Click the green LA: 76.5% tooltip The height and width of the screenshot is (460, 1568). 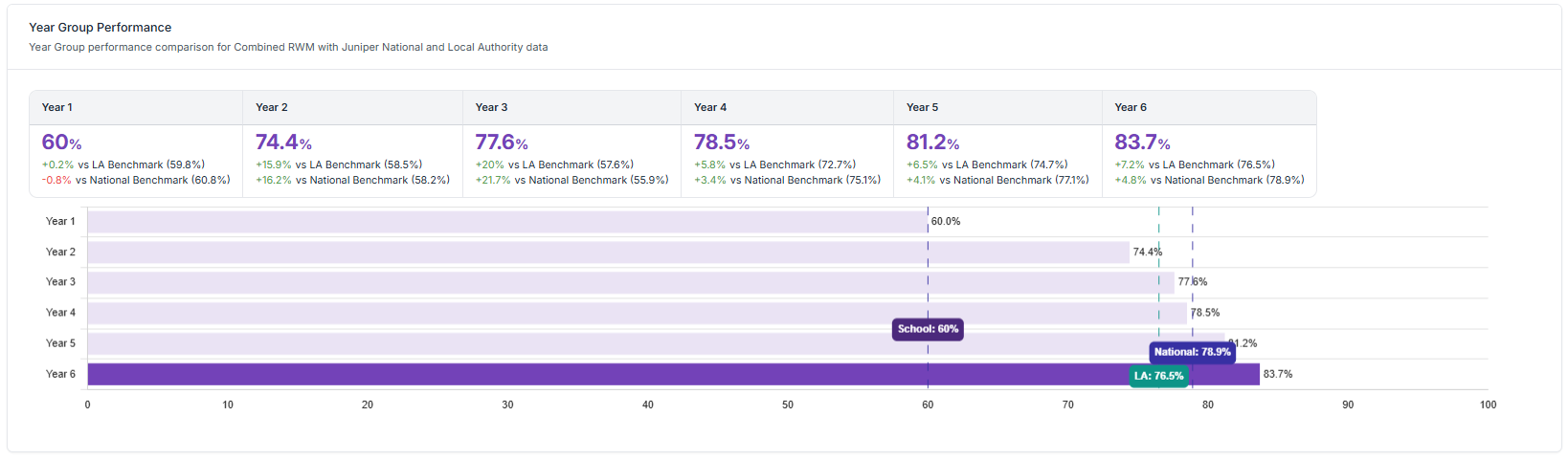(1158, 376)
